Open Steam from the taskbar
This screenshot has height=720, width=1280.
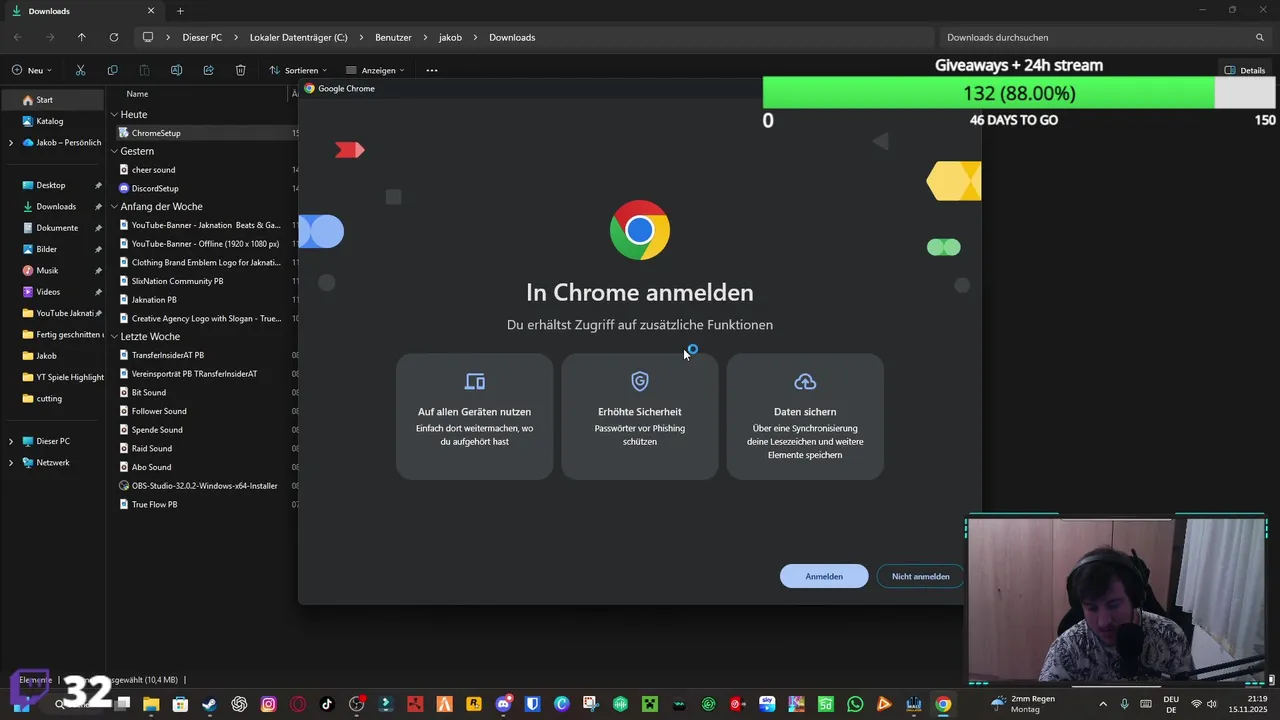coord(209,704)
